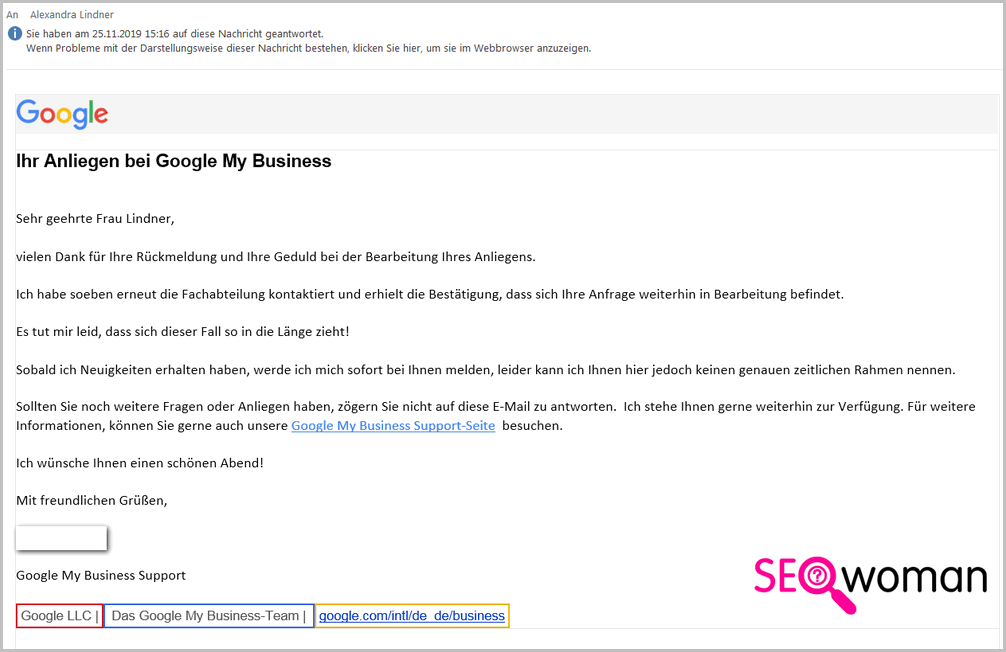Click the line 'Ich wünsche Ihnen einen schönen Abend!'
Viewport: 1006px width, 652px height.
[140, 463]
